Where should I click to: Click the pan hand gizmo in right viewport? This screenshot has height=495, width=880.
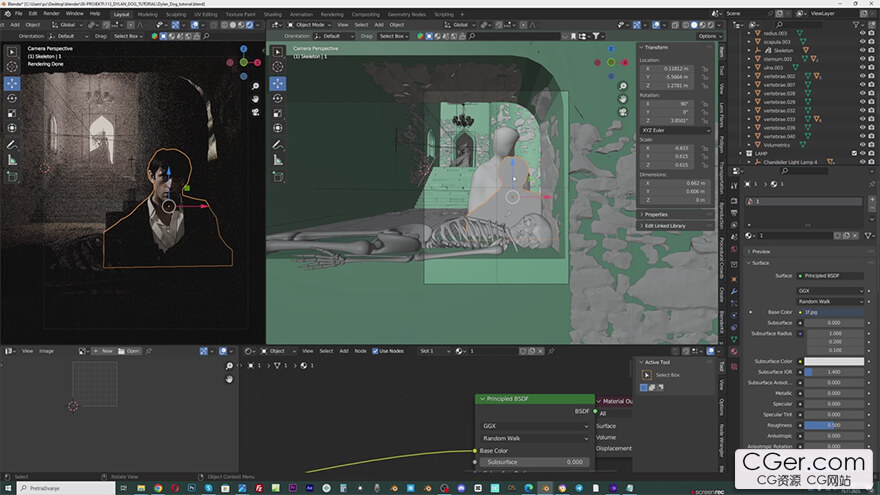623,99
